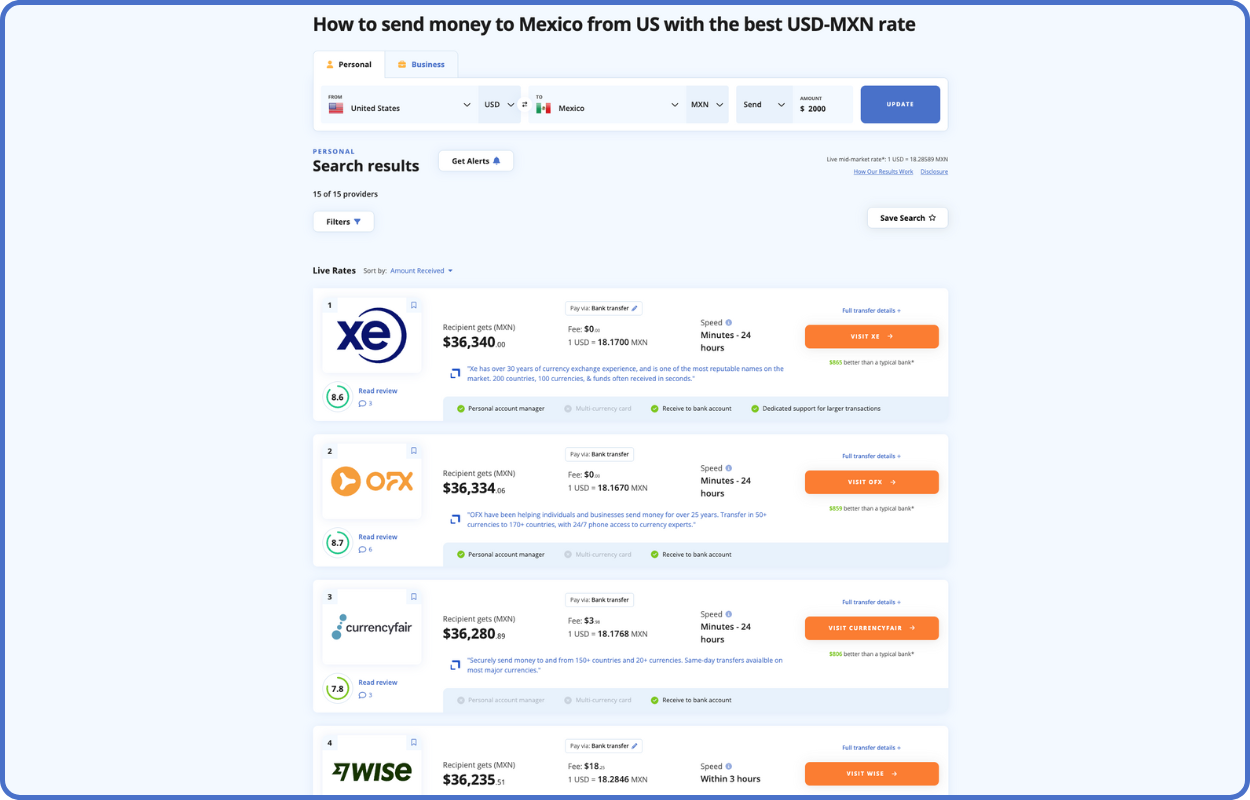Image resolution: width=1250 pixels, height=800 pixels.
Task: Click the Xe logo thumbnail
Action: 371,335
